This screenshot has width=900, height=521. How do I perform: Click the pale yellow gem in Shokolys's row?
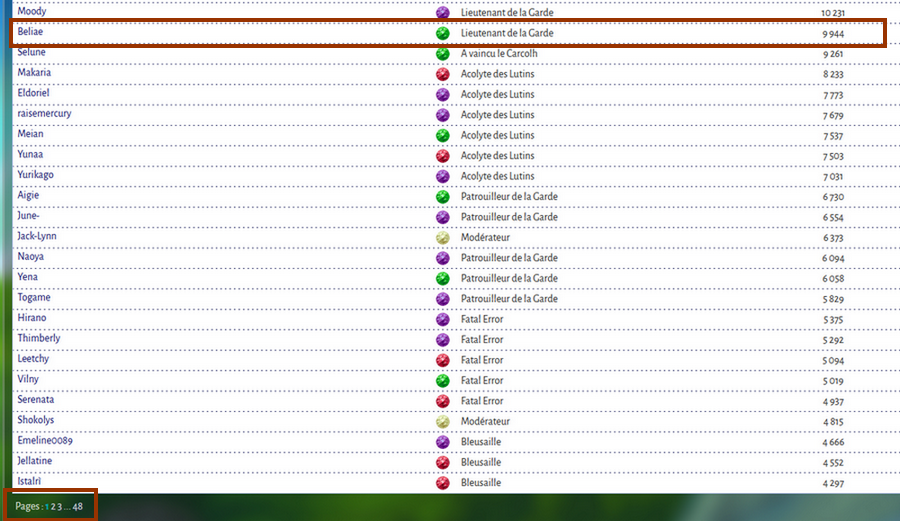(x=443, y=422)
